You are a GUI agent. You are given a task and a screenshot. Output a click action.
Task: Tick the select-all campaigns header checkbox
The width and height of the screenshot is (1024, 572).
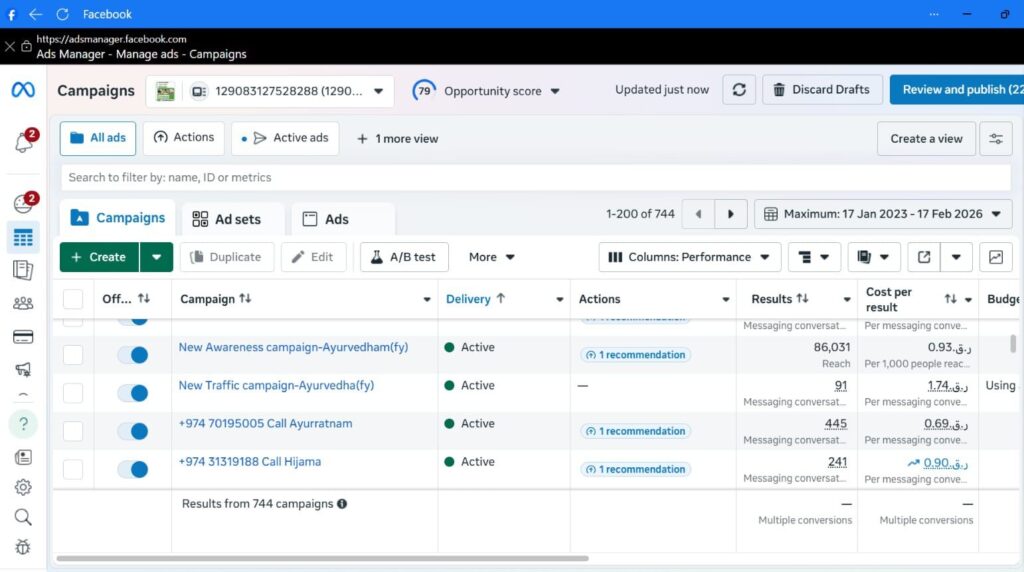pyautogui.click(x=73, y=299)
